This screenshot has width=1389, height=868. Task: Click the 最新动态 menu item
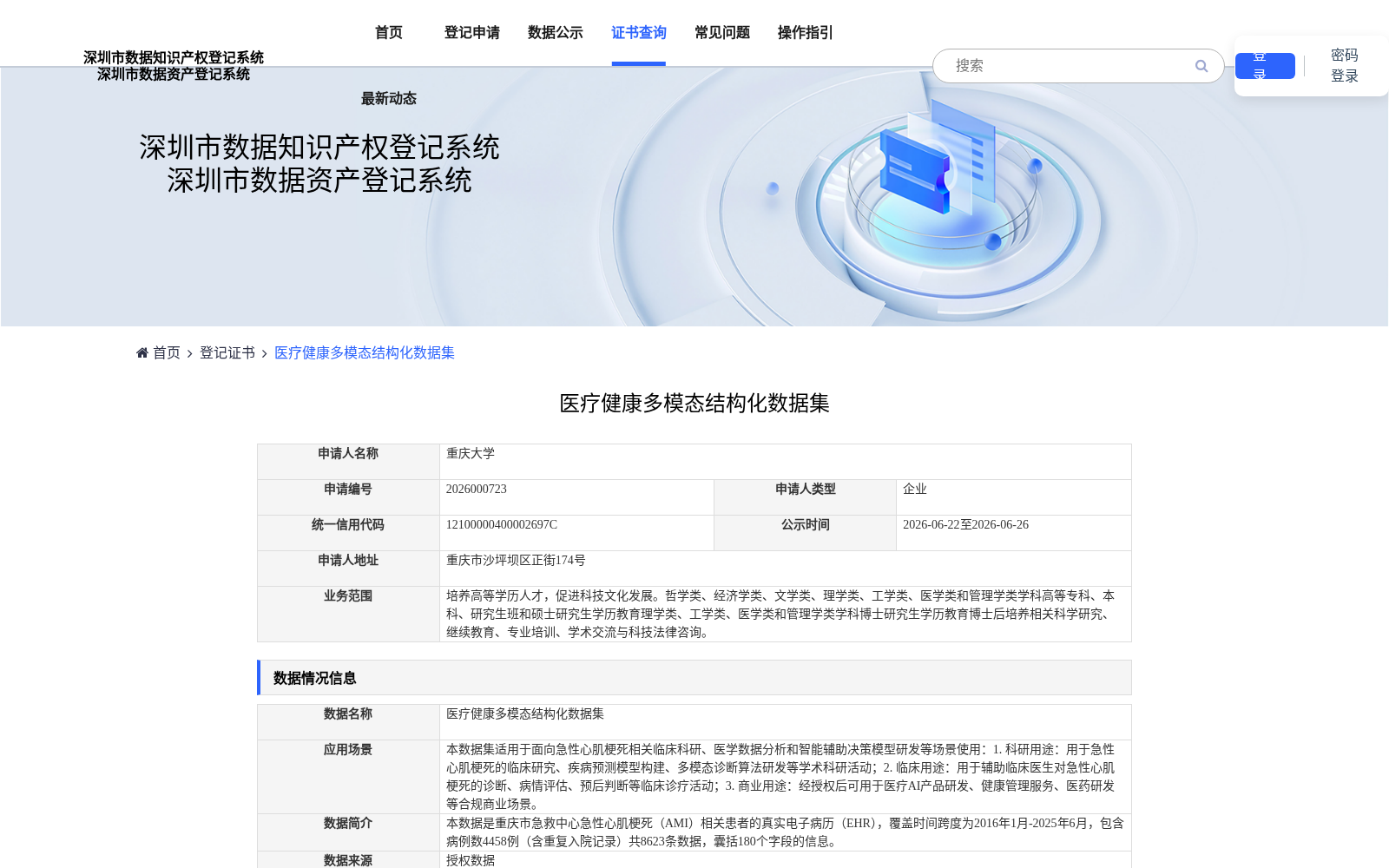pyautogui.click(x=389, y=99)
